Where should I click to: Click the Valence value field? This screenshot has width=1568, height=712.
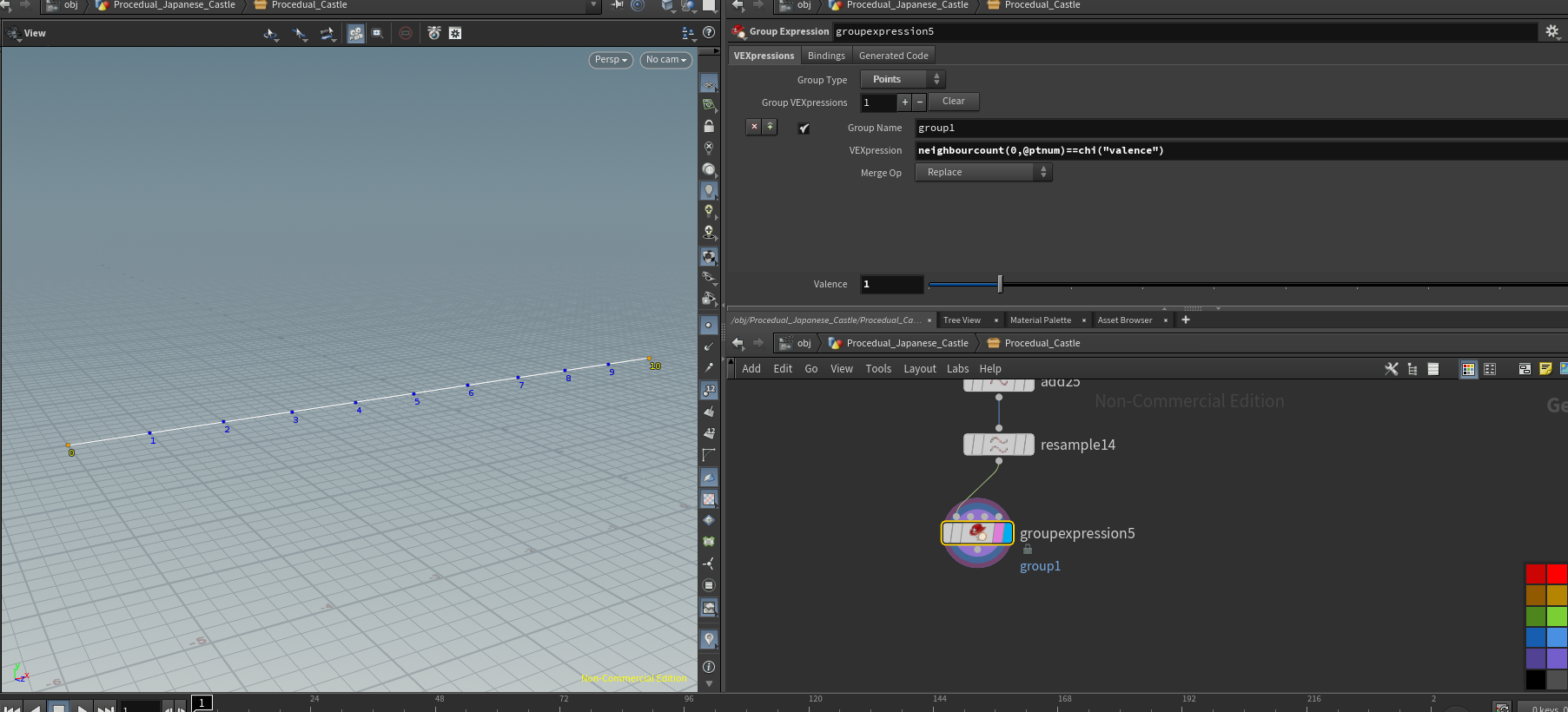pyautogui.click(x=892, y=284)
